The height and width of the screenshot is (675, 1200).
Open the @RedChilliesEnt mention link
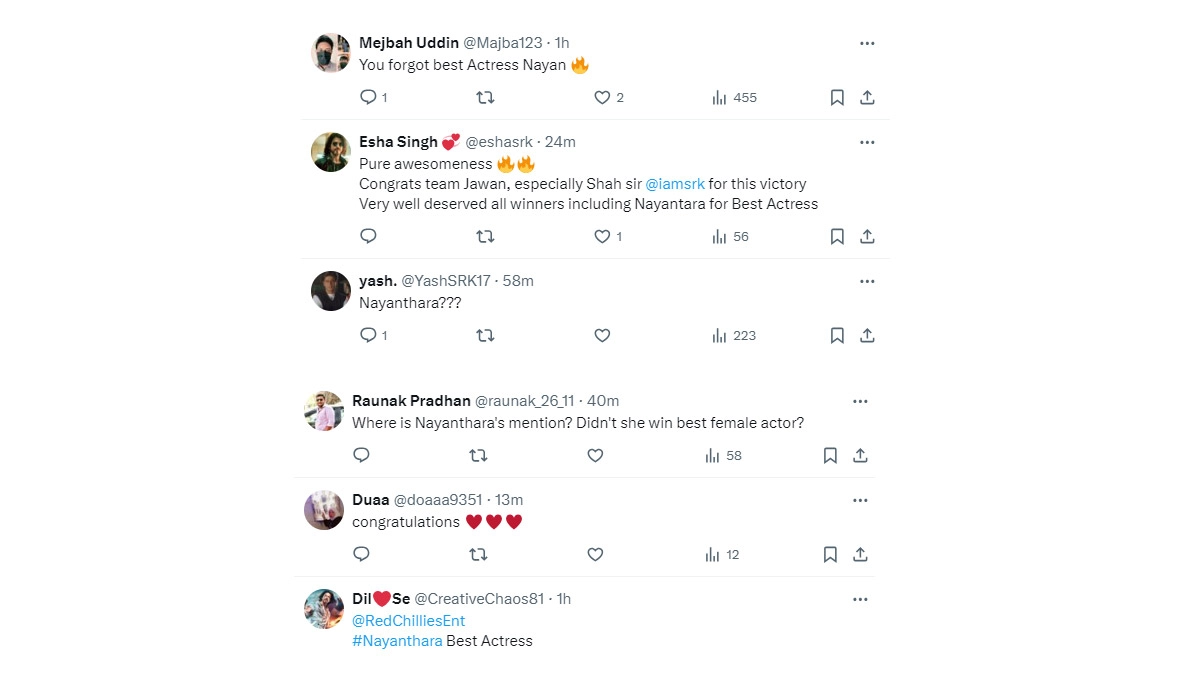(408, 620)
